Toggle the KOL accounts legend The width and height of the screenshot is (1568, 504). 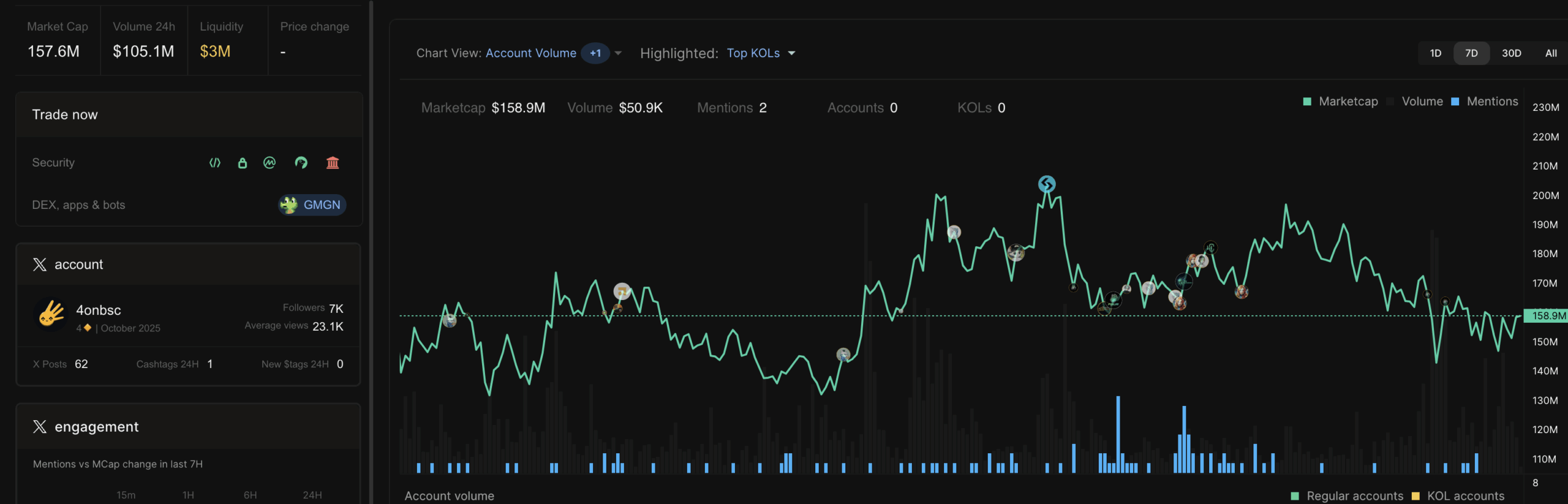coord(1458,496)
